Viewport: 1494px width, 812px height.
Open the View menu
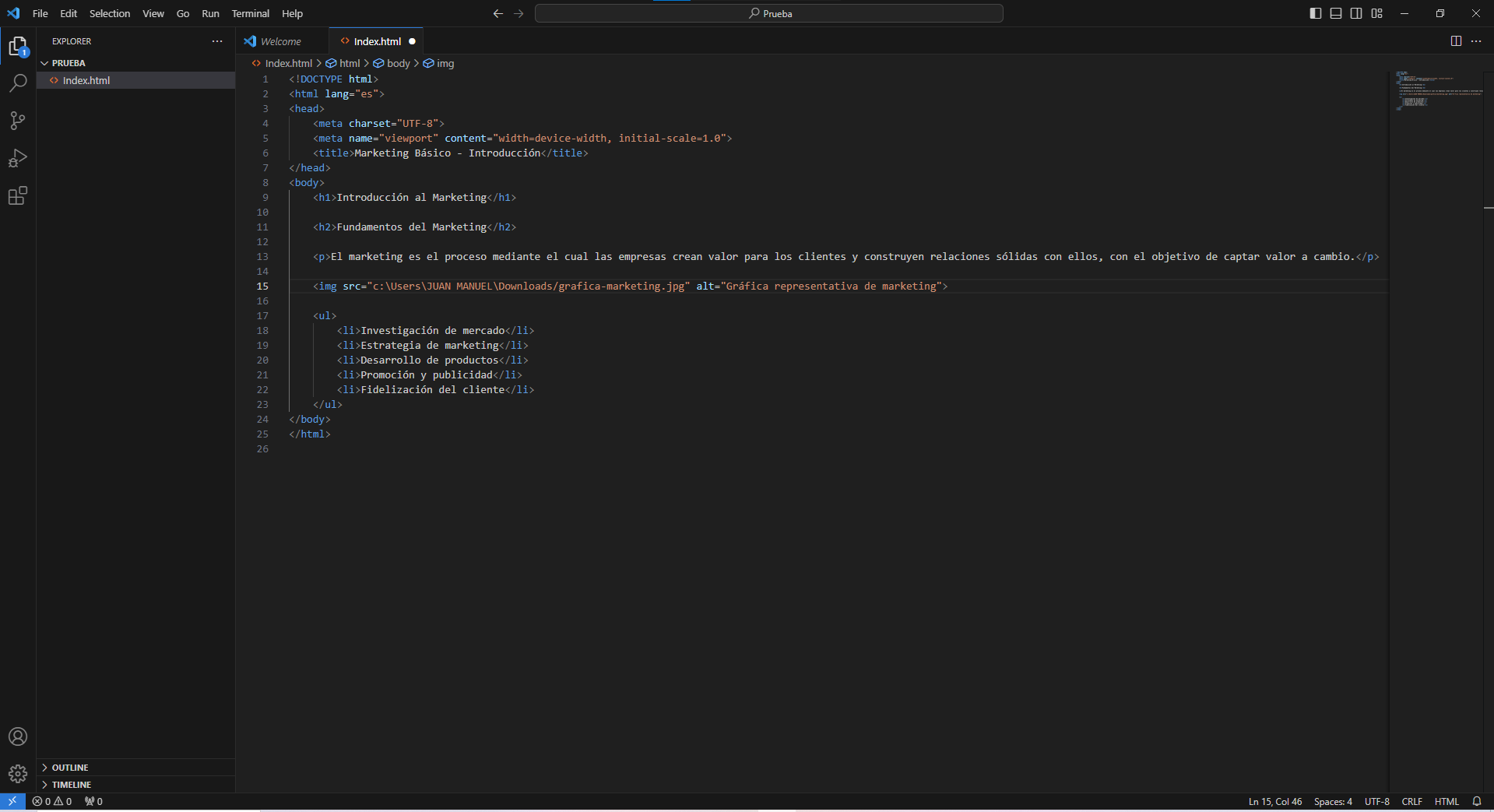[153, 13]
